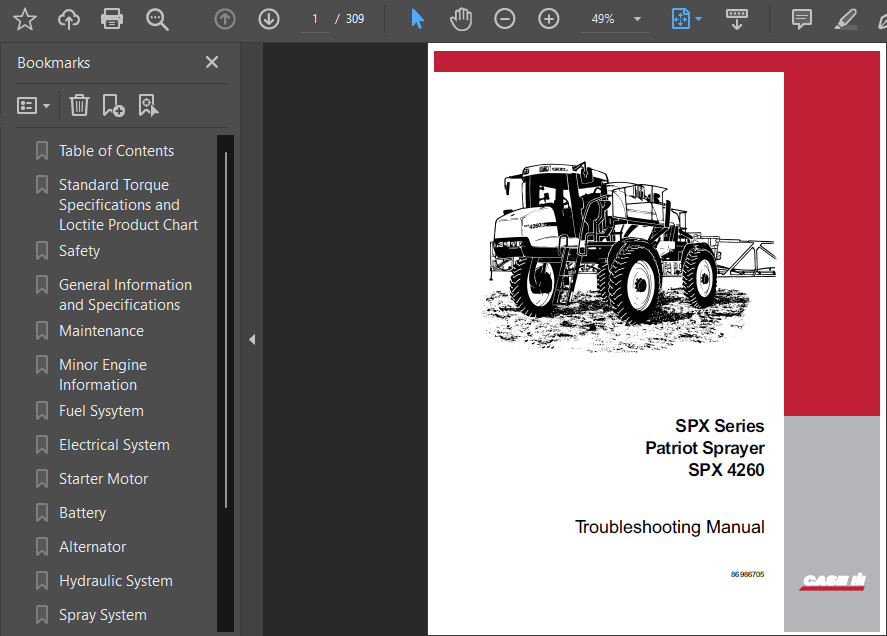Viewport: 887px width, 636px height.
Task: Print the document with the printer icon
Action: coord(112,19)
